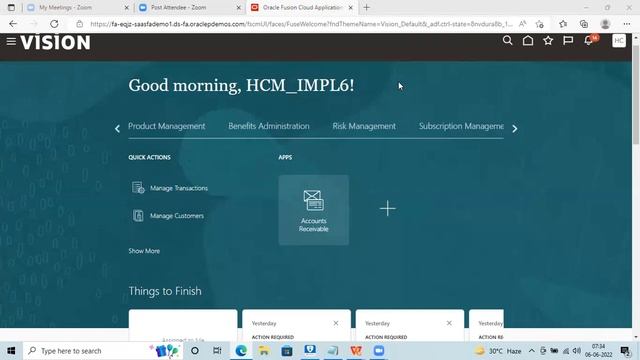Viewport: 640px width, 360px height.
Task: Toggle Read aloud icon in address bar
Action: 522,24
